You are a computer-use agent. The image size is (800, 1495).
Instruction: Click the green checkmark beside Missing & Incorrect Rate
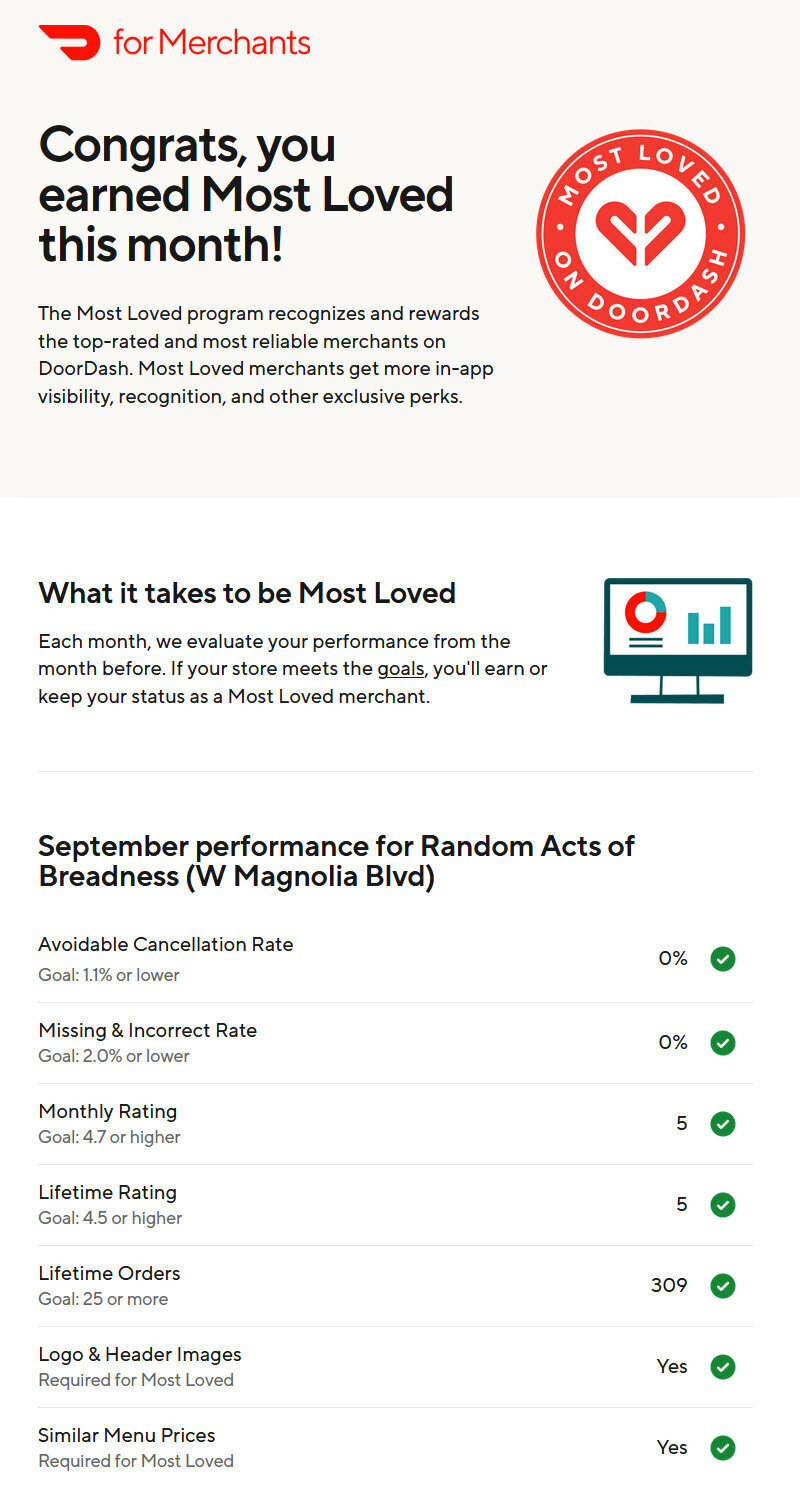click(723, 1043)
